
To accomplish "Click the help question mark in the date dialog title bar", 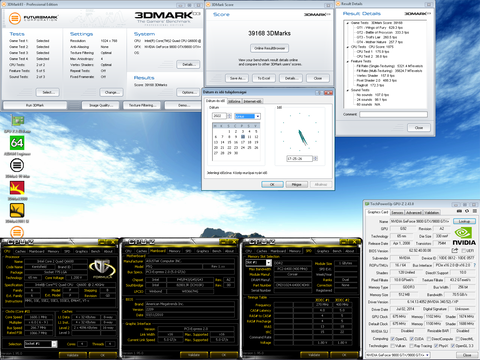I will 319,93.
